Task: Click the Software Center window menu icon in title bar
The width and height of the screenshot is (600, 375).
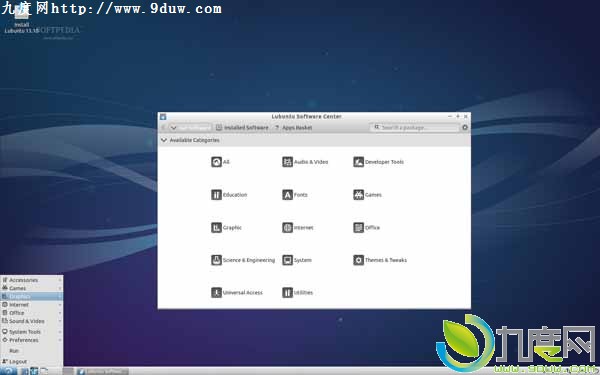Action: click(x=163, y=117)
